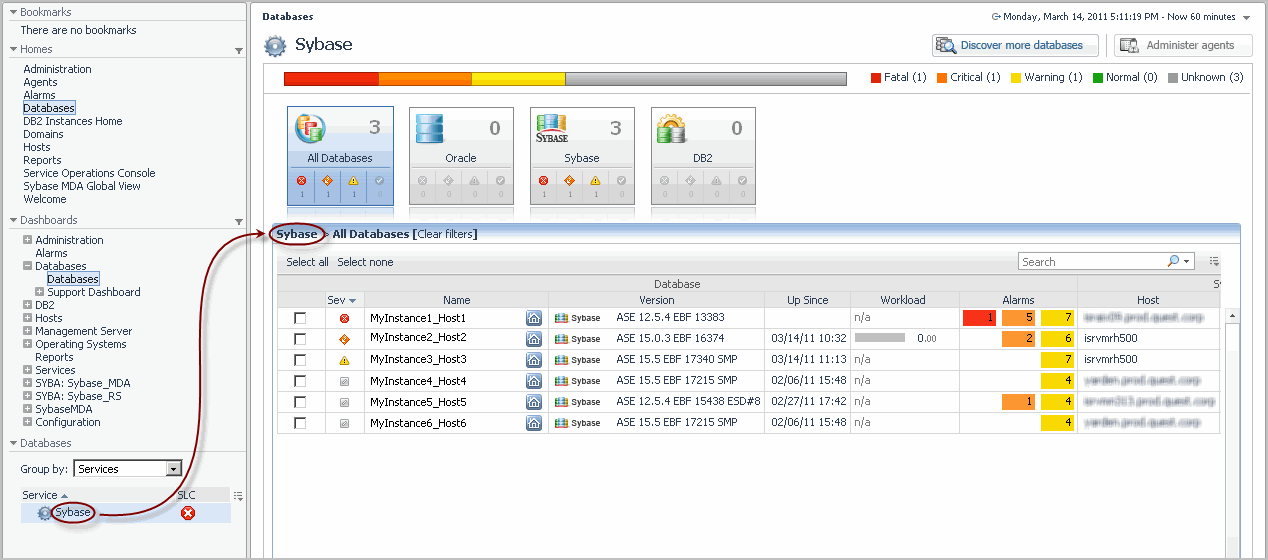The height and width of the screenshot is (560, 1268).
Task: Check the MyInstance5_Host5 row checkbox
Action: tap(300, 402)
